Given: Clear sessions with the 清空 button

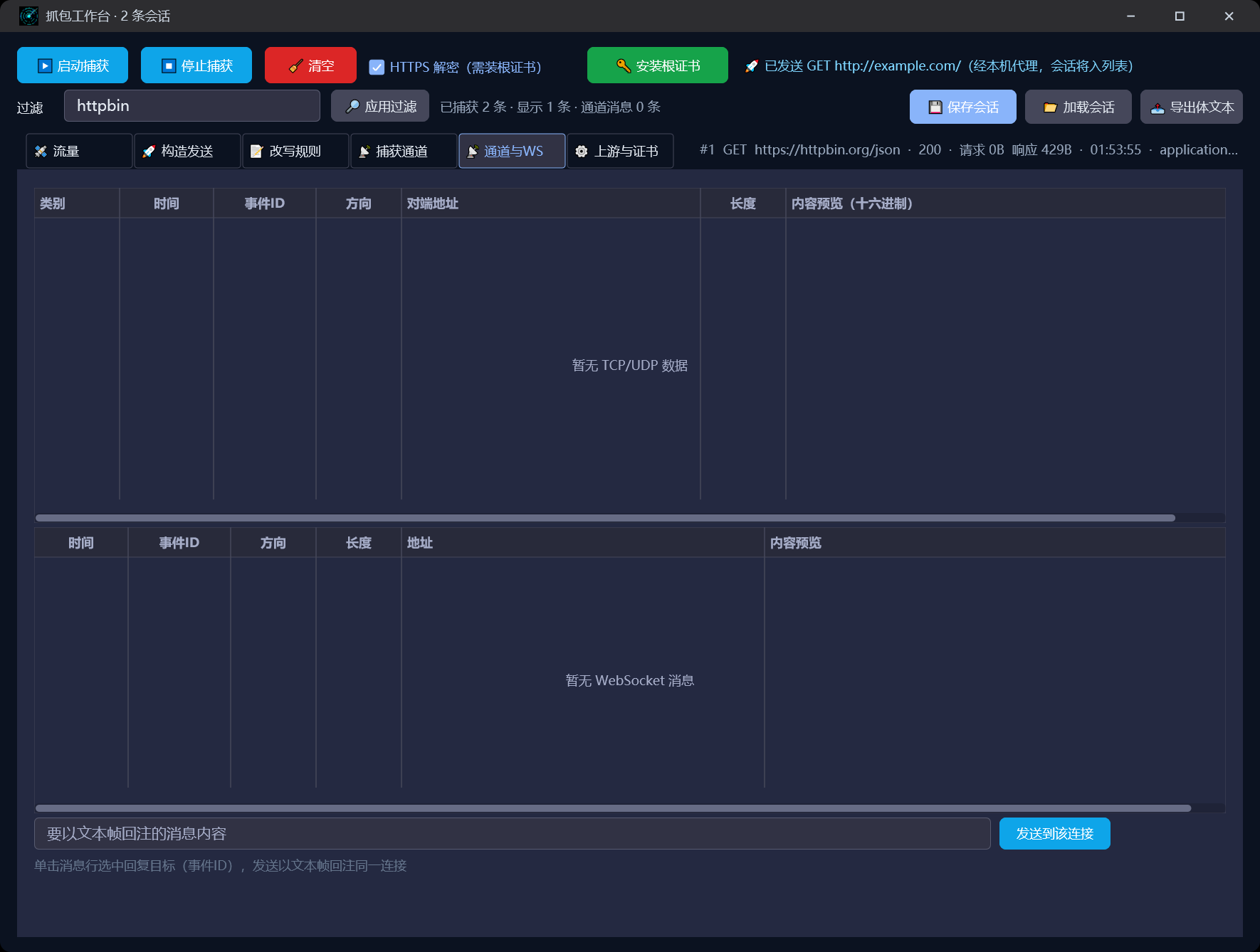Looking at the screenshot, I should 310,65.
